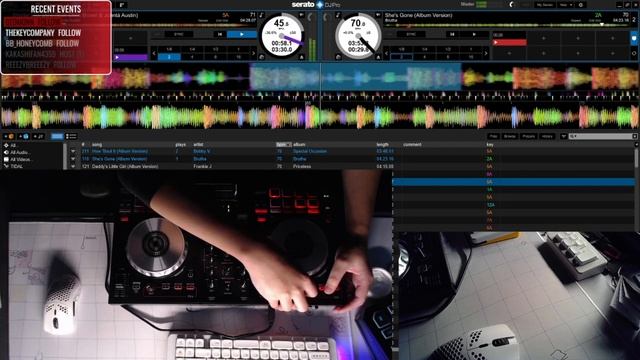Trigger red hot cue on right deck
The width and height of the screenshot is (640, 360).
509,42
